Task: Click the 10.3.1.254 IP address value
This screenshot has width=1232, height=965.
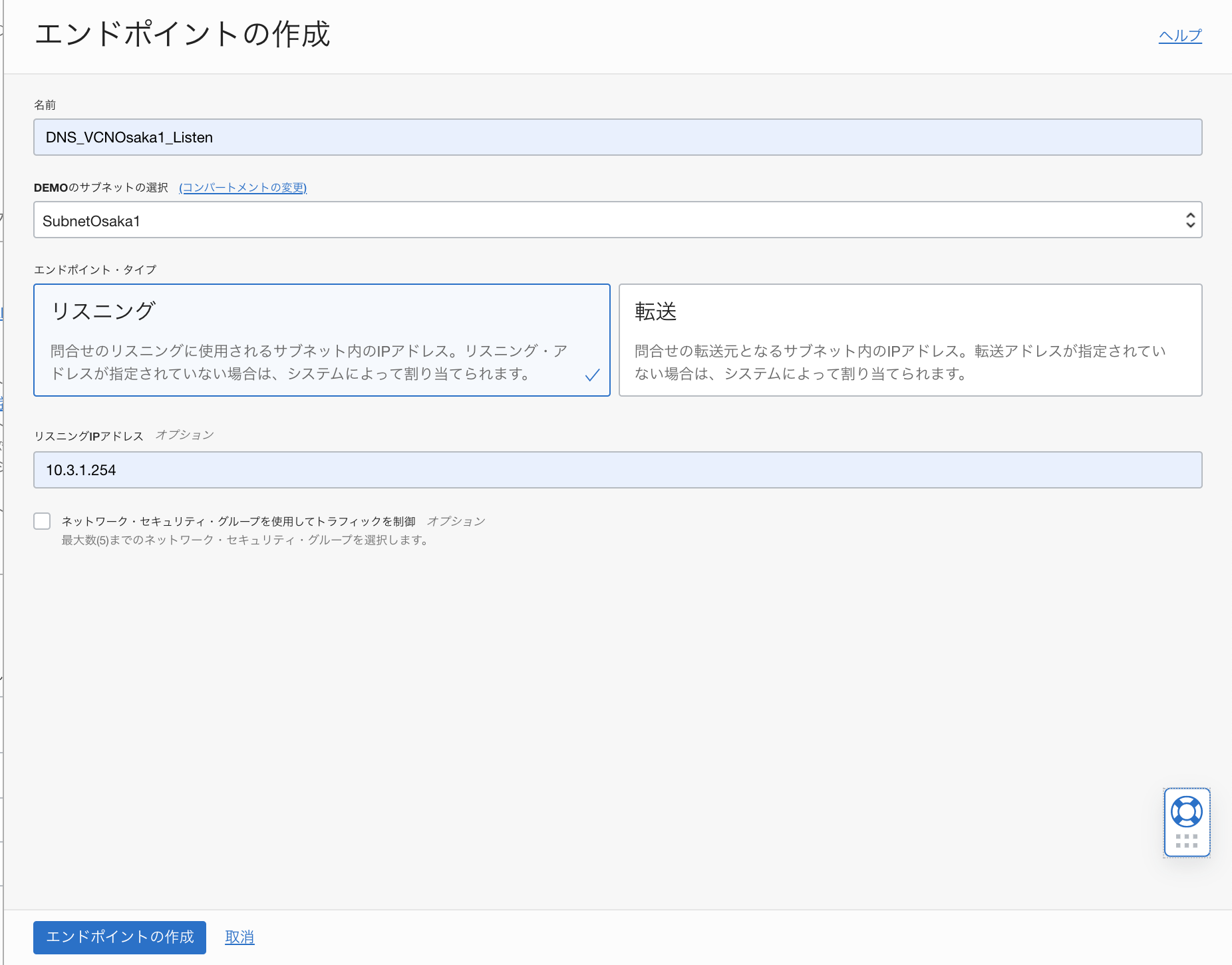Action: pyautogui.click(x=80, y=470)
